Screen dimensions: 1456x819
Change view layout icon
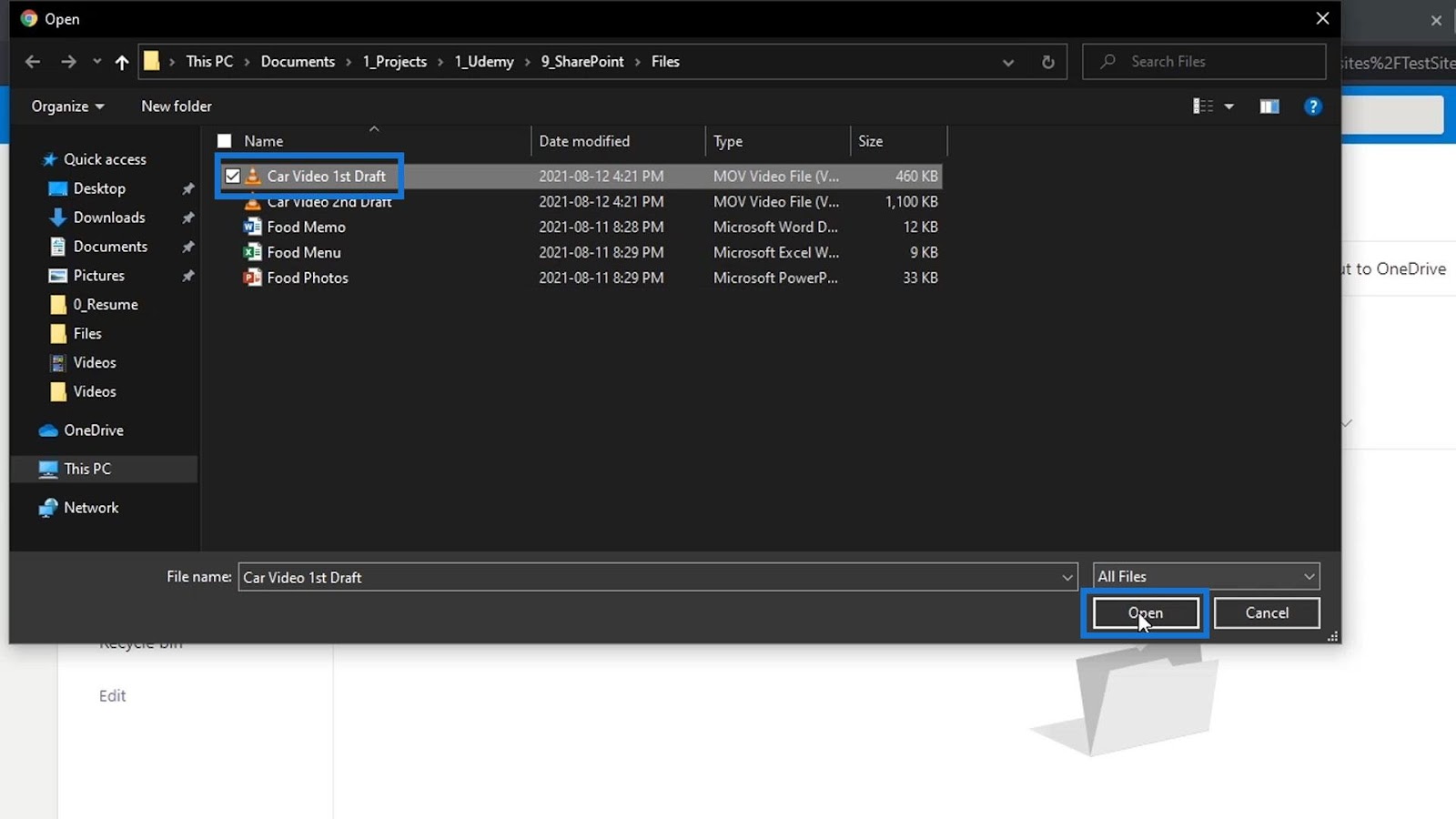[x=1203, y=106]
